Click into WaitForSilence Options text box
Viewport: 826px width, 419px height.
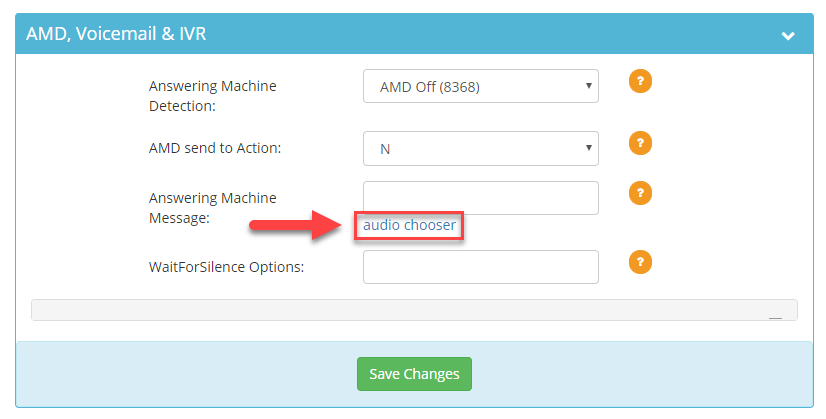[480, 267]
